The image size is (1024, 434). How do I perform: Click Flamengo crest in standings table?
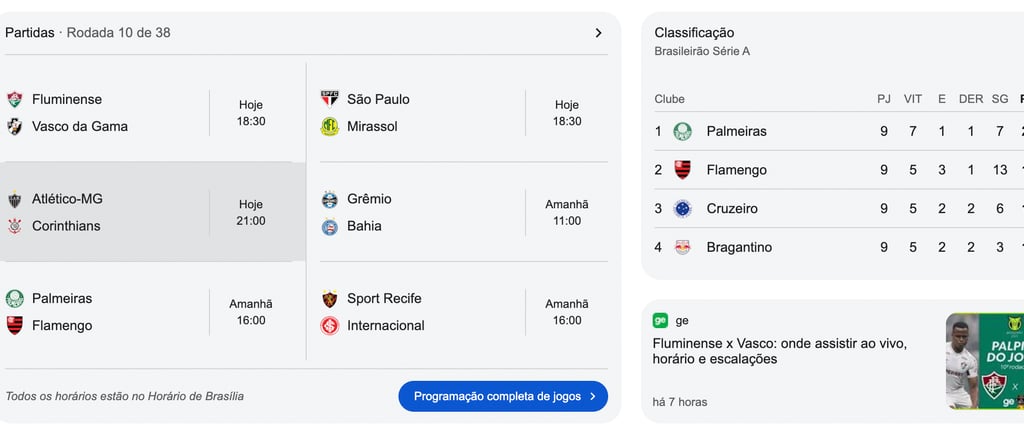[682, 170]
